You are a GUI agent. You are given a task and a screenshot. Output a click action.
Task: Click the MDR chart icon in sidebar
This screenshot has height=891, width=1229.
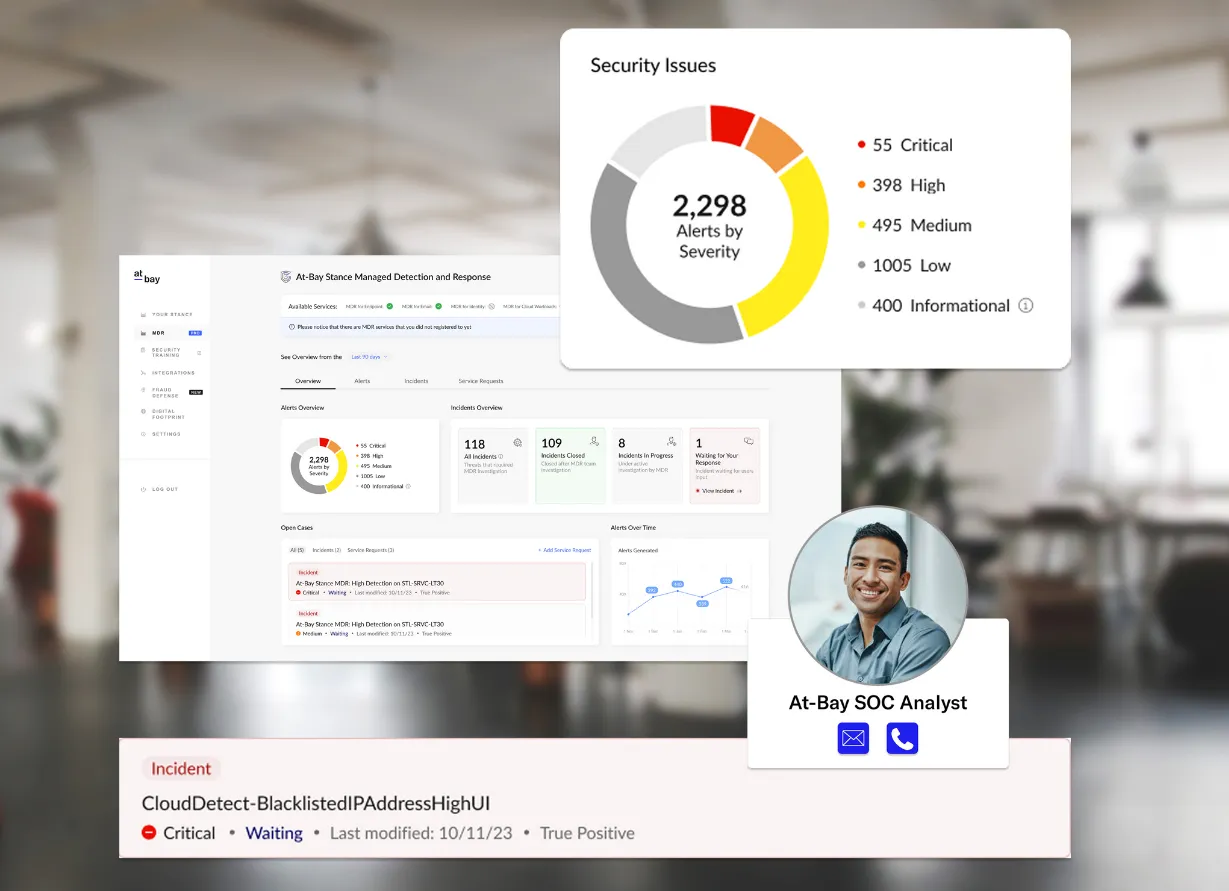143,333
